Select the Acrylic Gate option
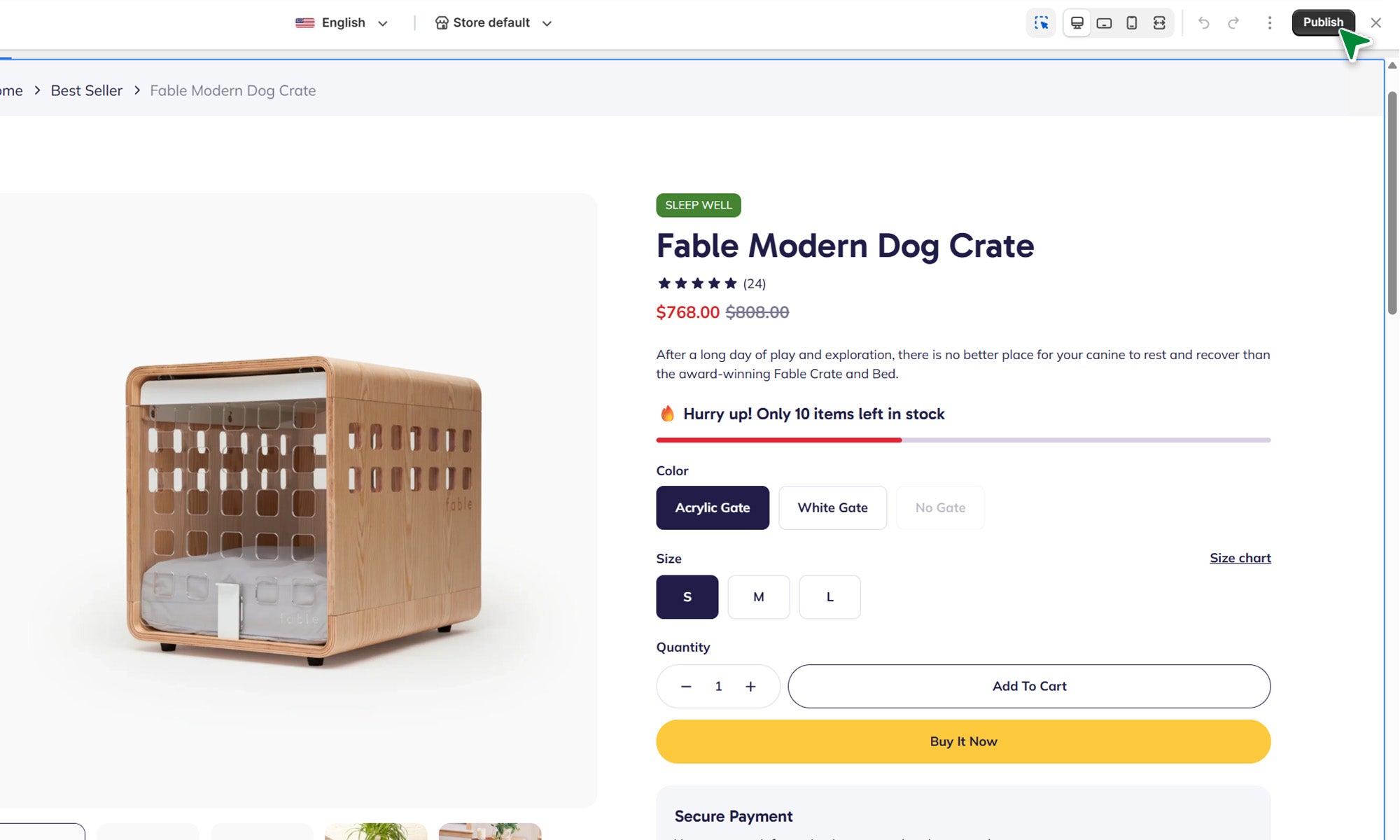Viewport: 1400px width, 840px height. 712,507
